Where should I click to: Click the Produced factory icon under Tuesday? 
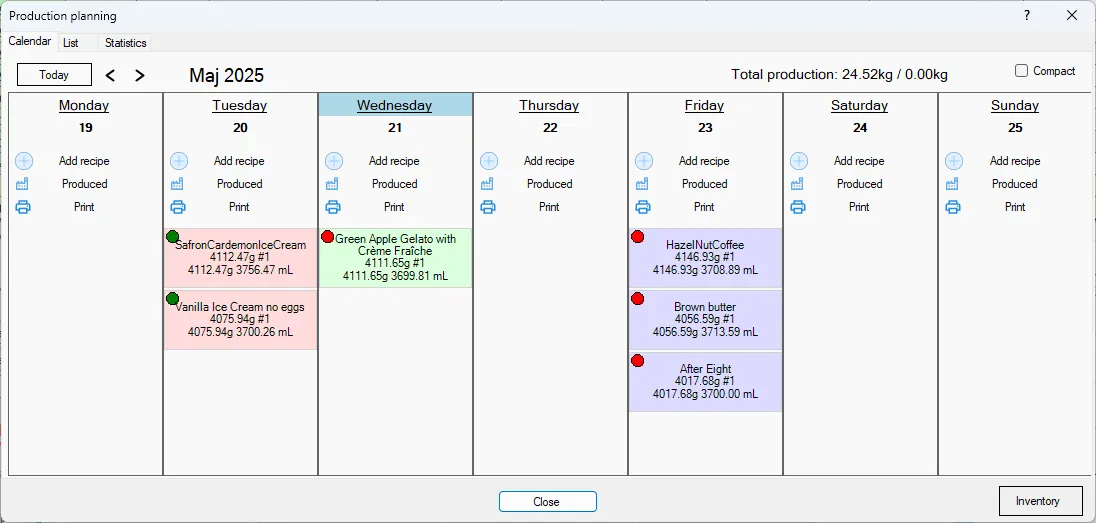178,184
